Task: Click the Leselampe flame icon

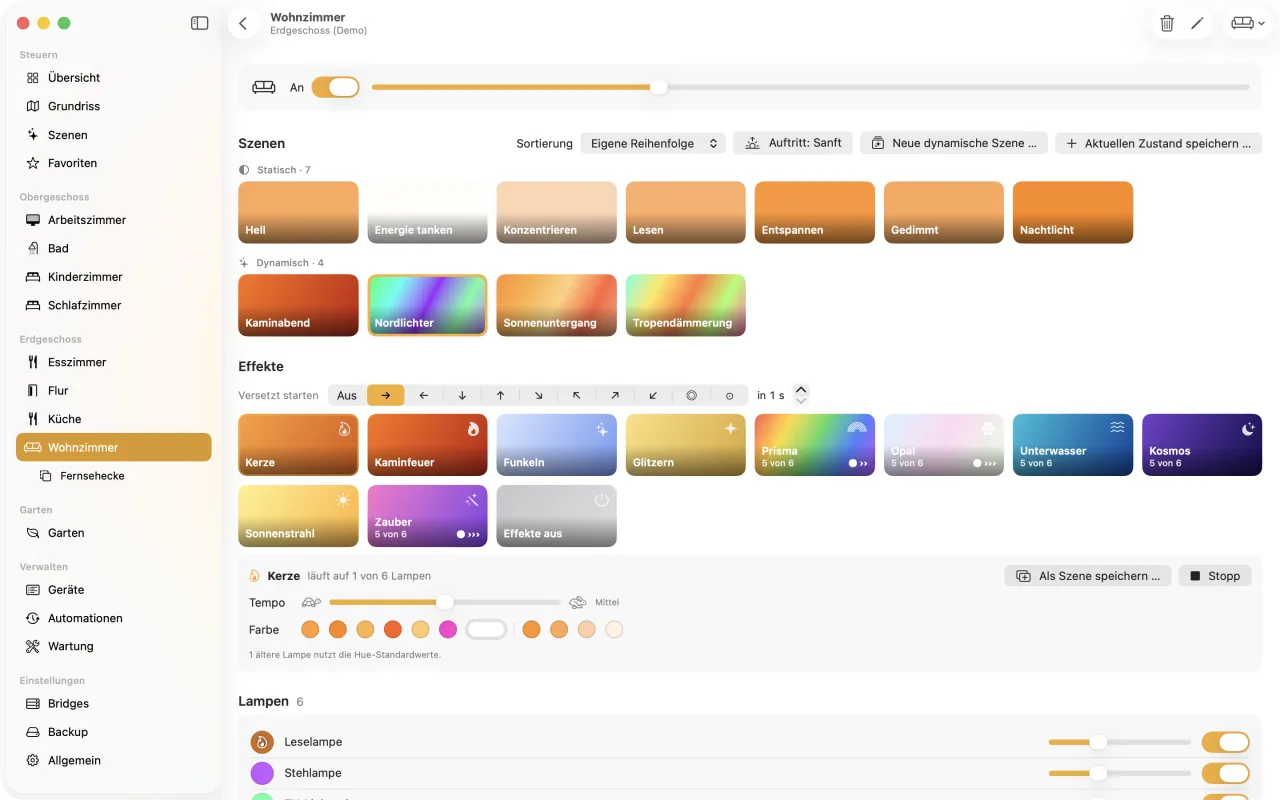Action: (x=262, y=742)
